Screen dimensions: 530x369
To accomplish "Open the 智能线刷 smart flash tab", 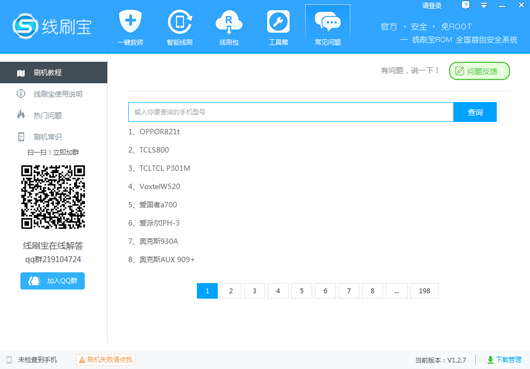I will 180,27.
